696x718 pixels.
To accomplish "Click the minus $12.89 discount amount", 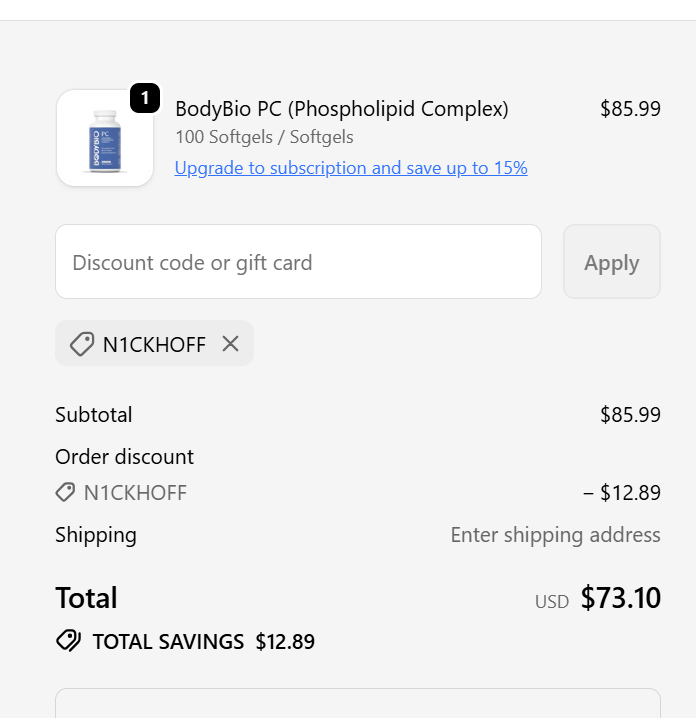I will [x=621, y=492].
